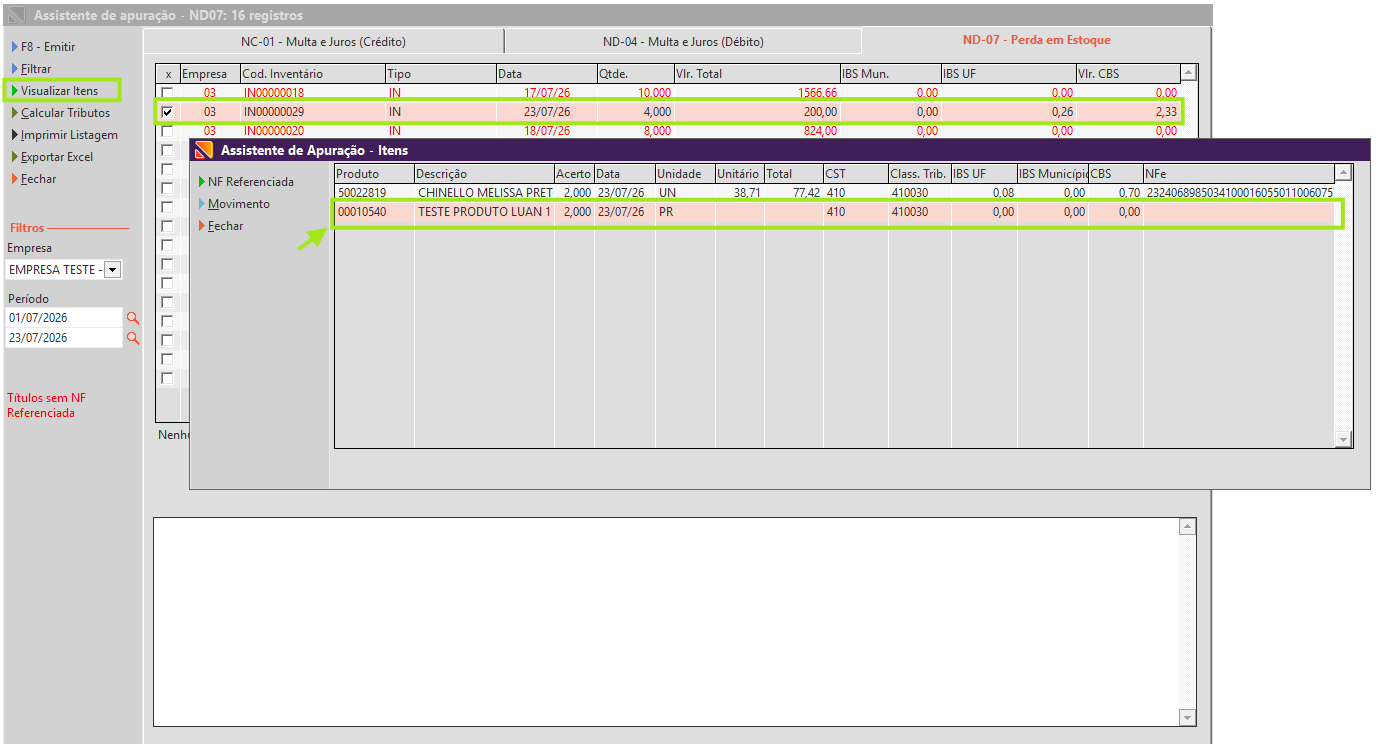Uncheck the checkbox for inventory IN00000029
This screenshot has height=745, width=1378.
pyautogui.click(x=167, y=112)
